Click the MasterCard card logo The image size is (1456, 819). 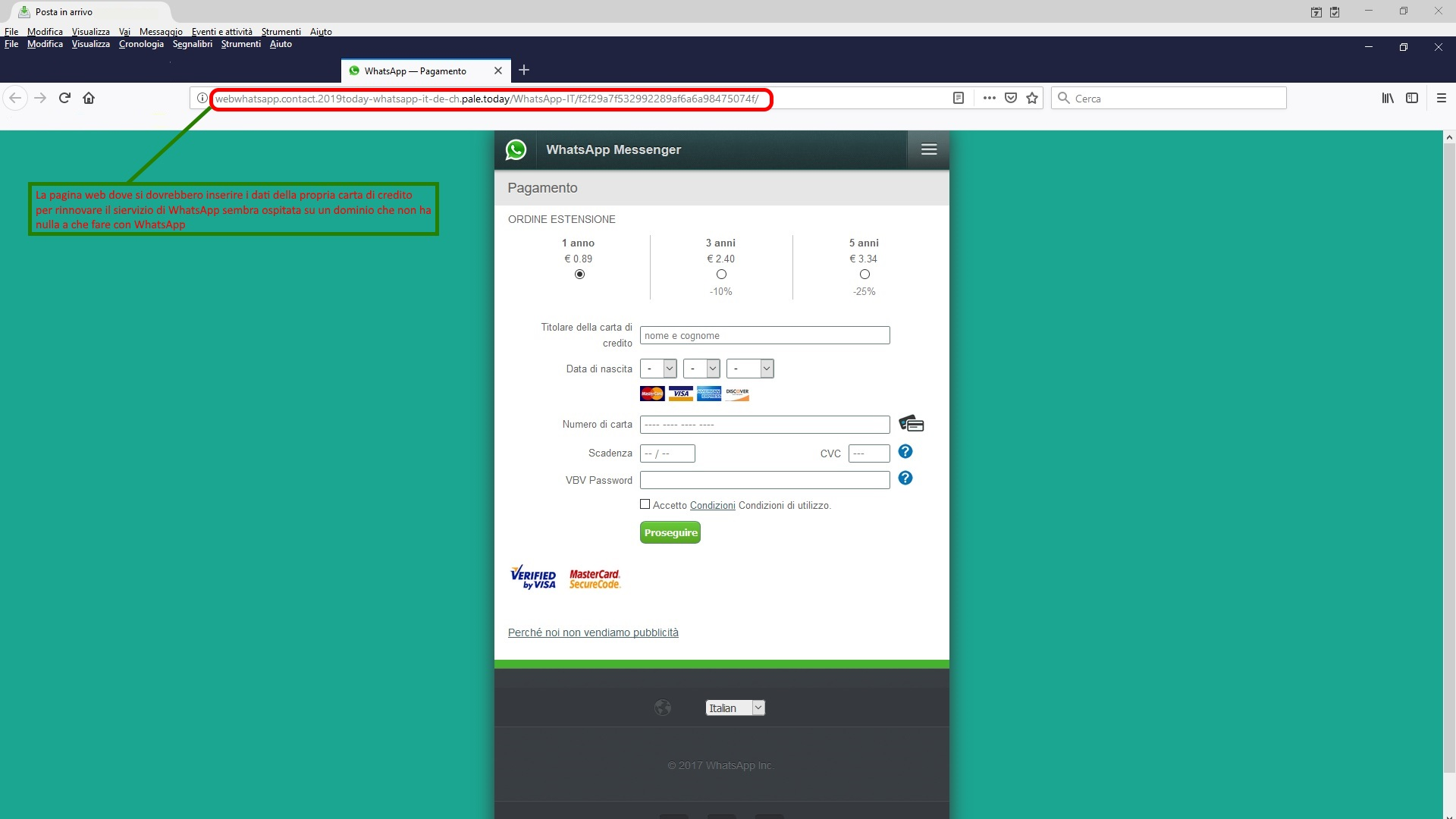pyautogui.click(x=652, y=394)
